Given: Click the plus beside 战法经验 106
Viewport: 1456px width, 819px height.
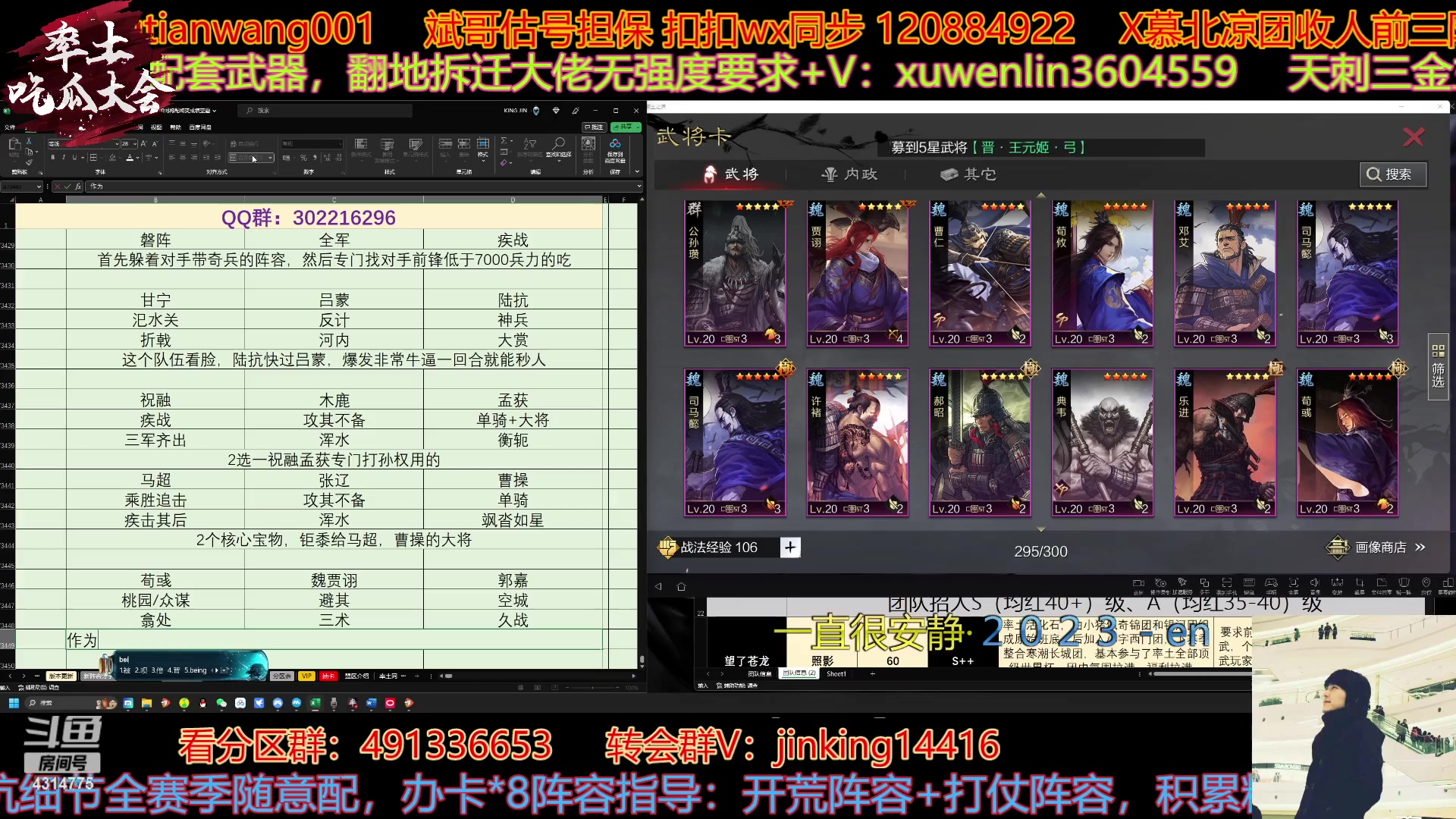Looking at the screenshot, I should (790, 548).
